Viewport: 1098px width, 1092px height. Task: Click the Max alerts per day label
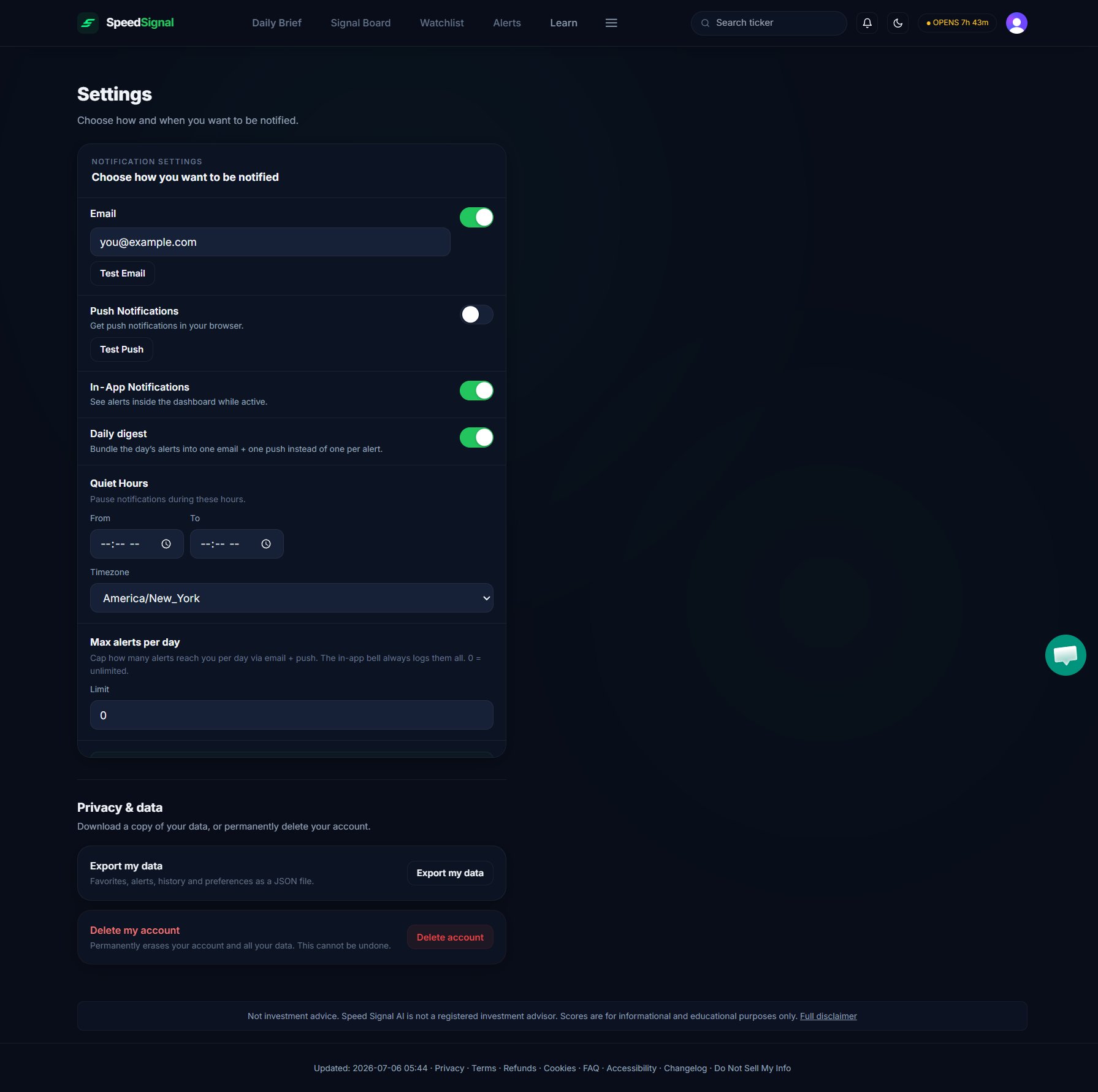135,642
